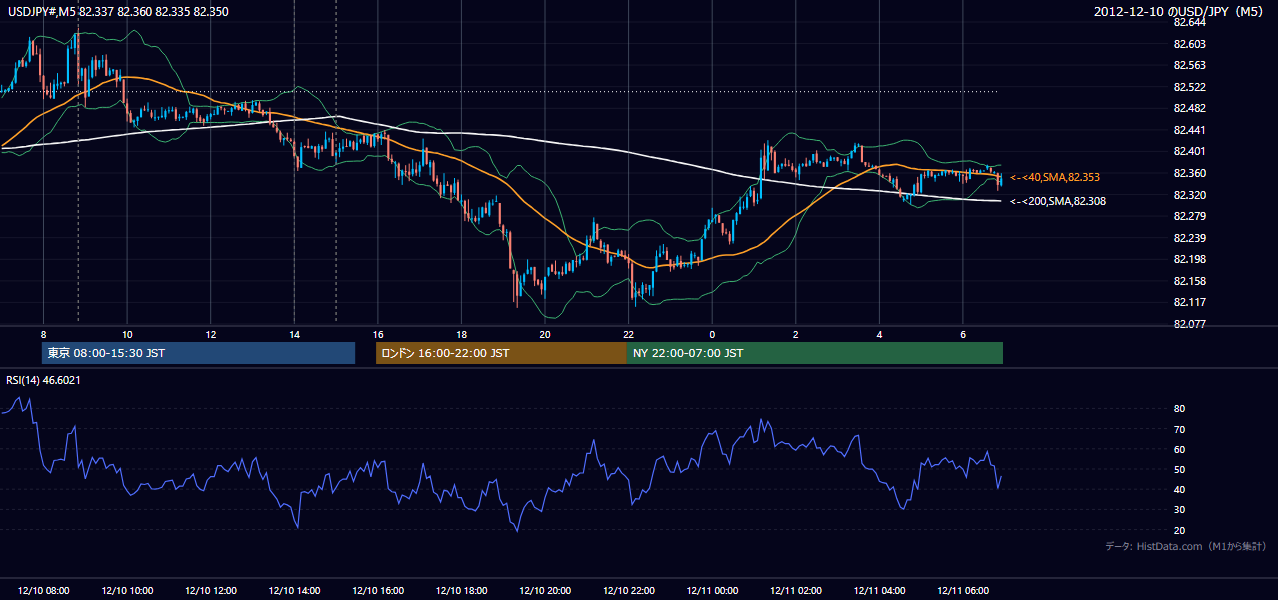Click the 12/11 06:00 date axis label

[x=963, y=591]
